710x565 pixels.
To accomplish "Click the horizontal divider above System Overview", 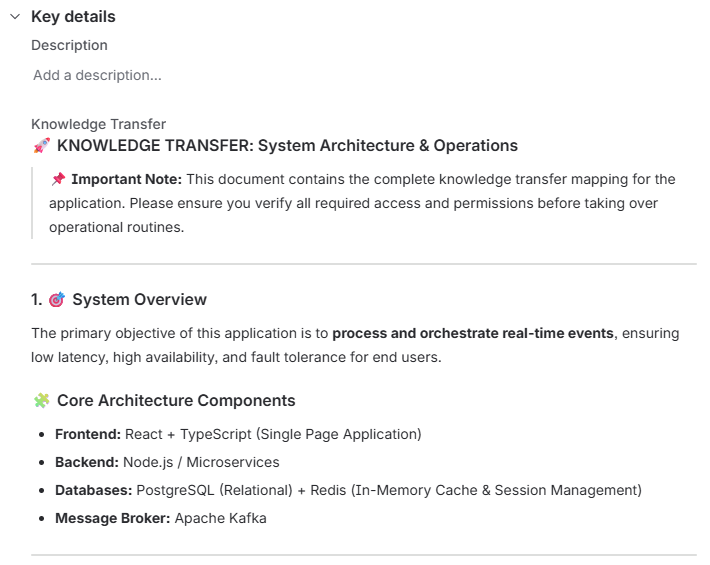I will [364, 264].
